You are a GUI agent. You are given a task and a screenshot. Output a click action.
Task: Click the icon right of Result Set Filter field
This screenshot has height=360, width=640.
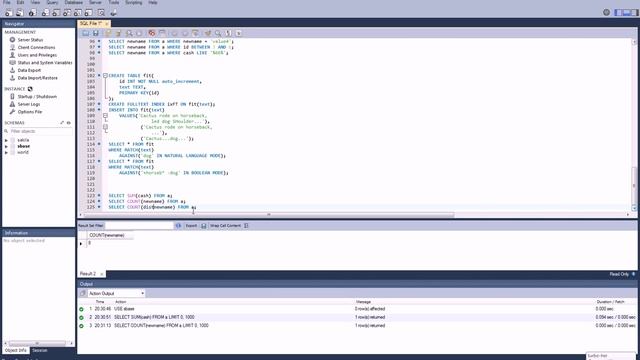click(178, 226)
